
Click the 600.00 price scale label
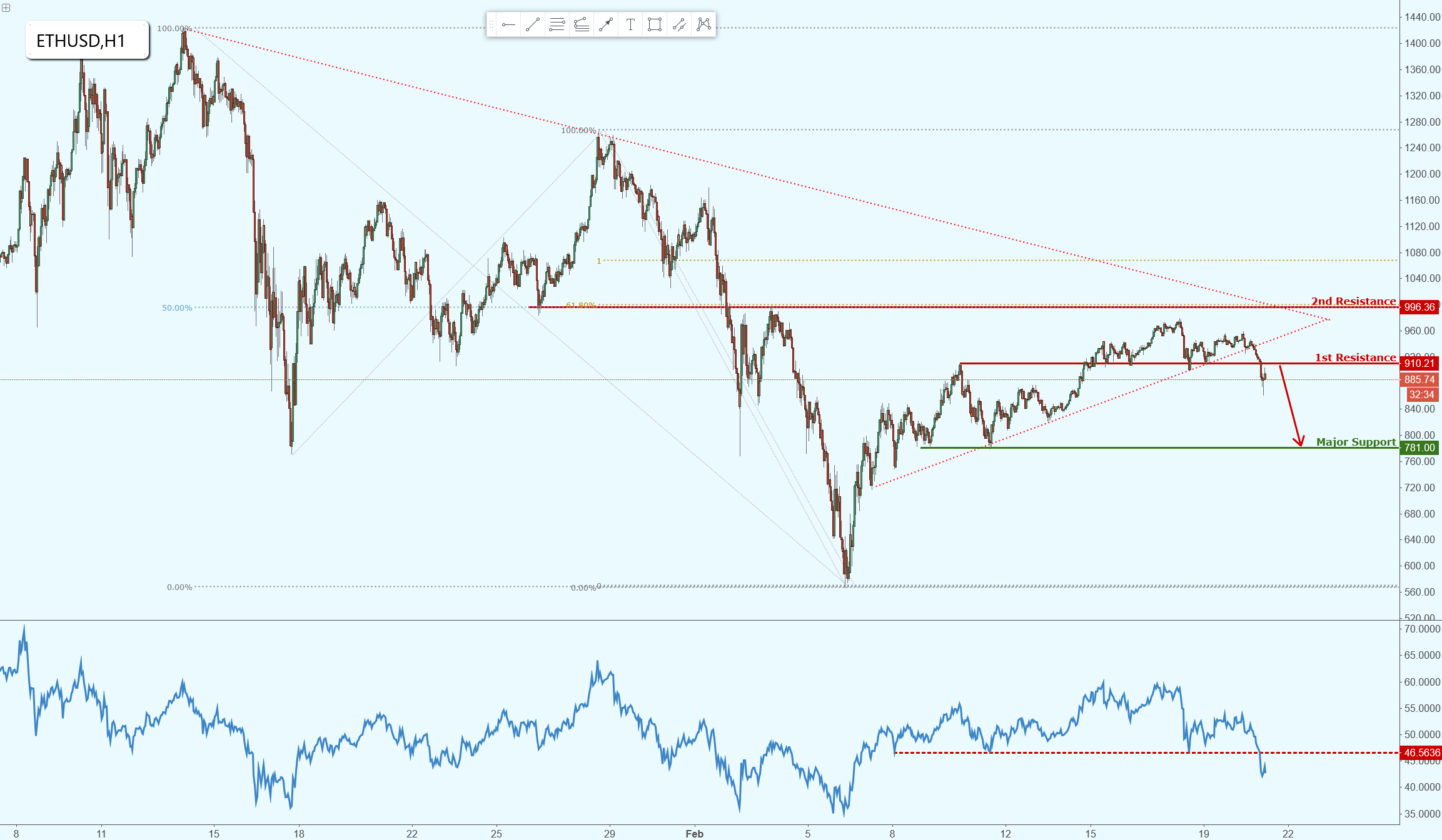click(1419, 566)
